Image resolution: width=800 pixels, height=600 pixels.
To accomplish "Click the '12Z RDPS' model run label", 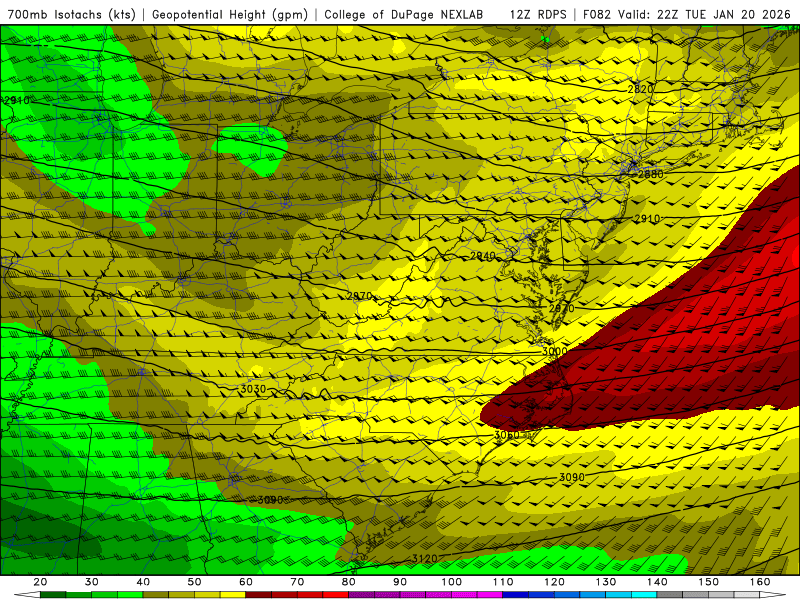I will pos(538,15).
